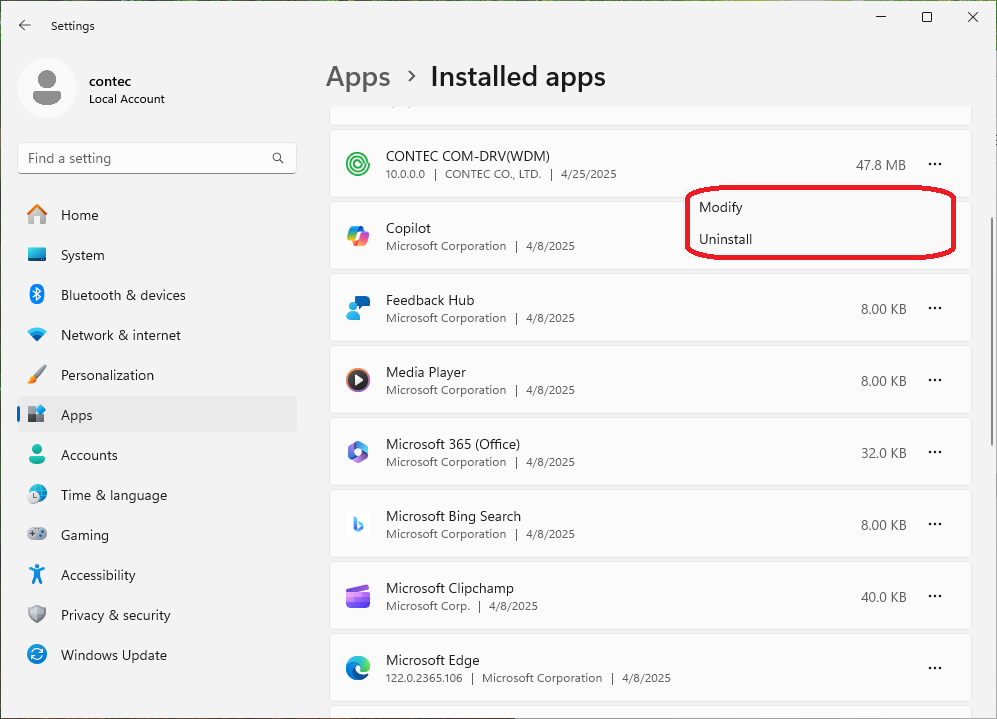The width and height of the screenshot is (997, 719).
Task: Open more options for Feedback Hub
Action: [935, 308]
